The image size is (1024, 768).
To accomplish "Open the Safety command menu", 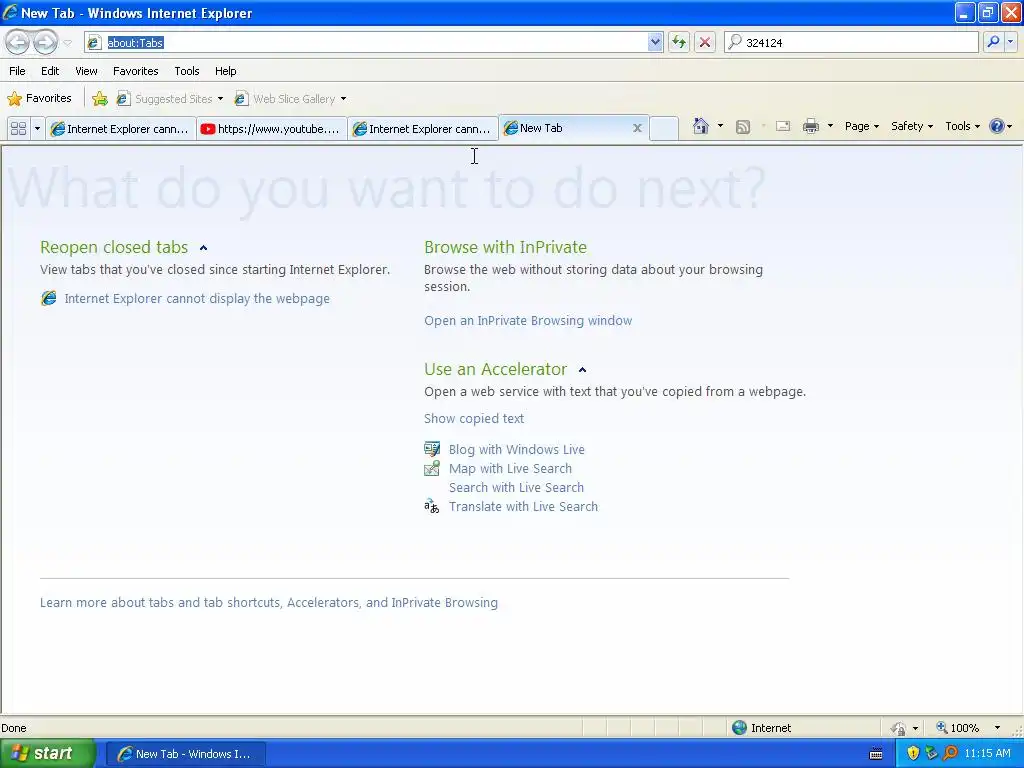I will click(x=912, y=127).
